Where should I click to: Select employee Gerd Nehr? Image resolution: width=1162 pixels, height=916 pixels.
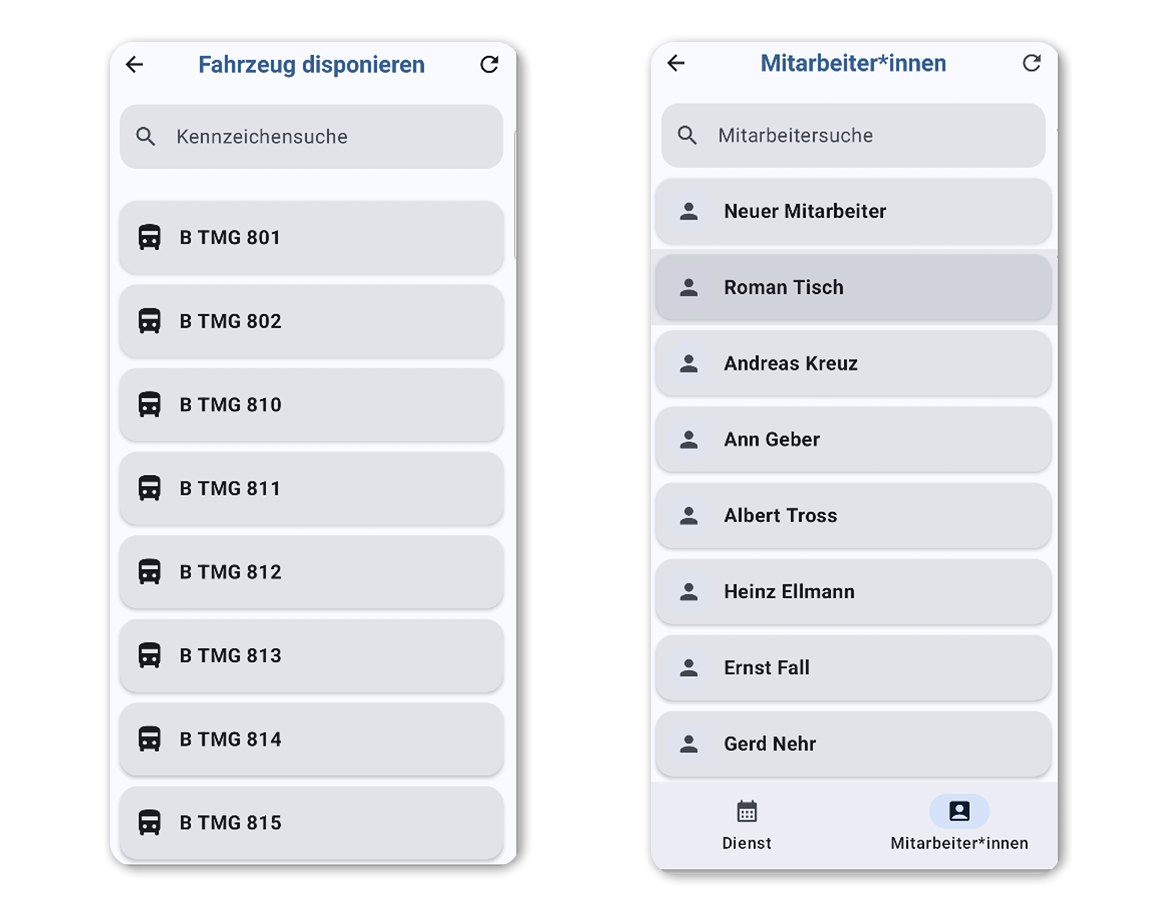(853, 743)
